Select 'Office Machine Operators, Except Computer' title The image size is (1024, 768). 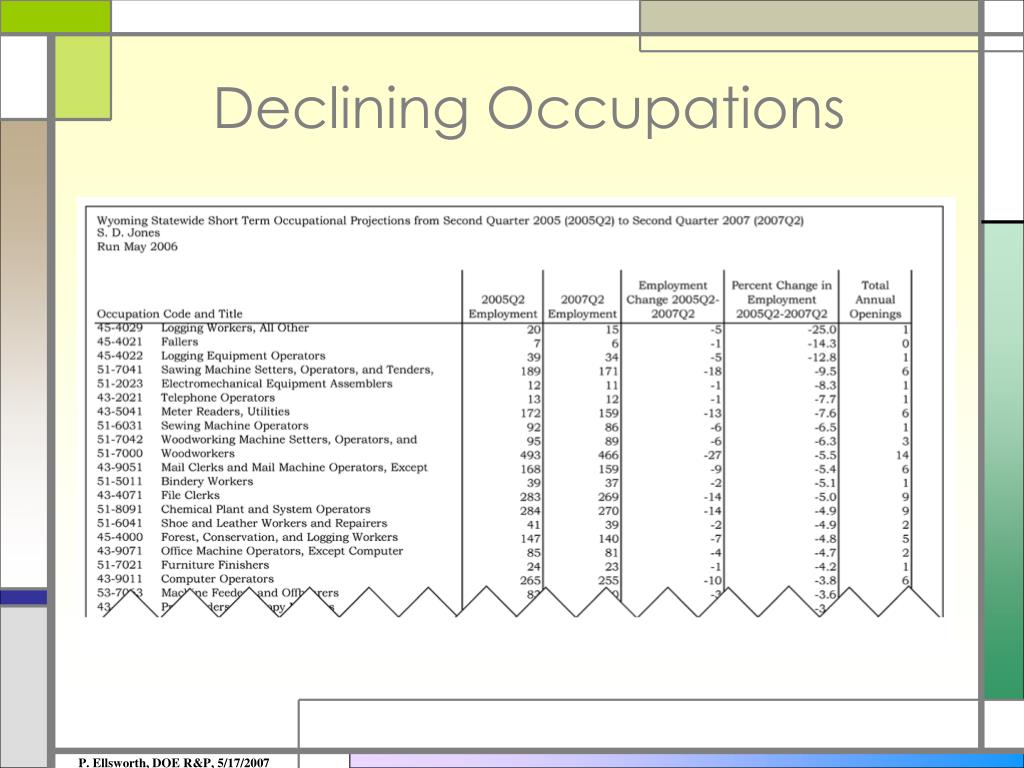282,551
